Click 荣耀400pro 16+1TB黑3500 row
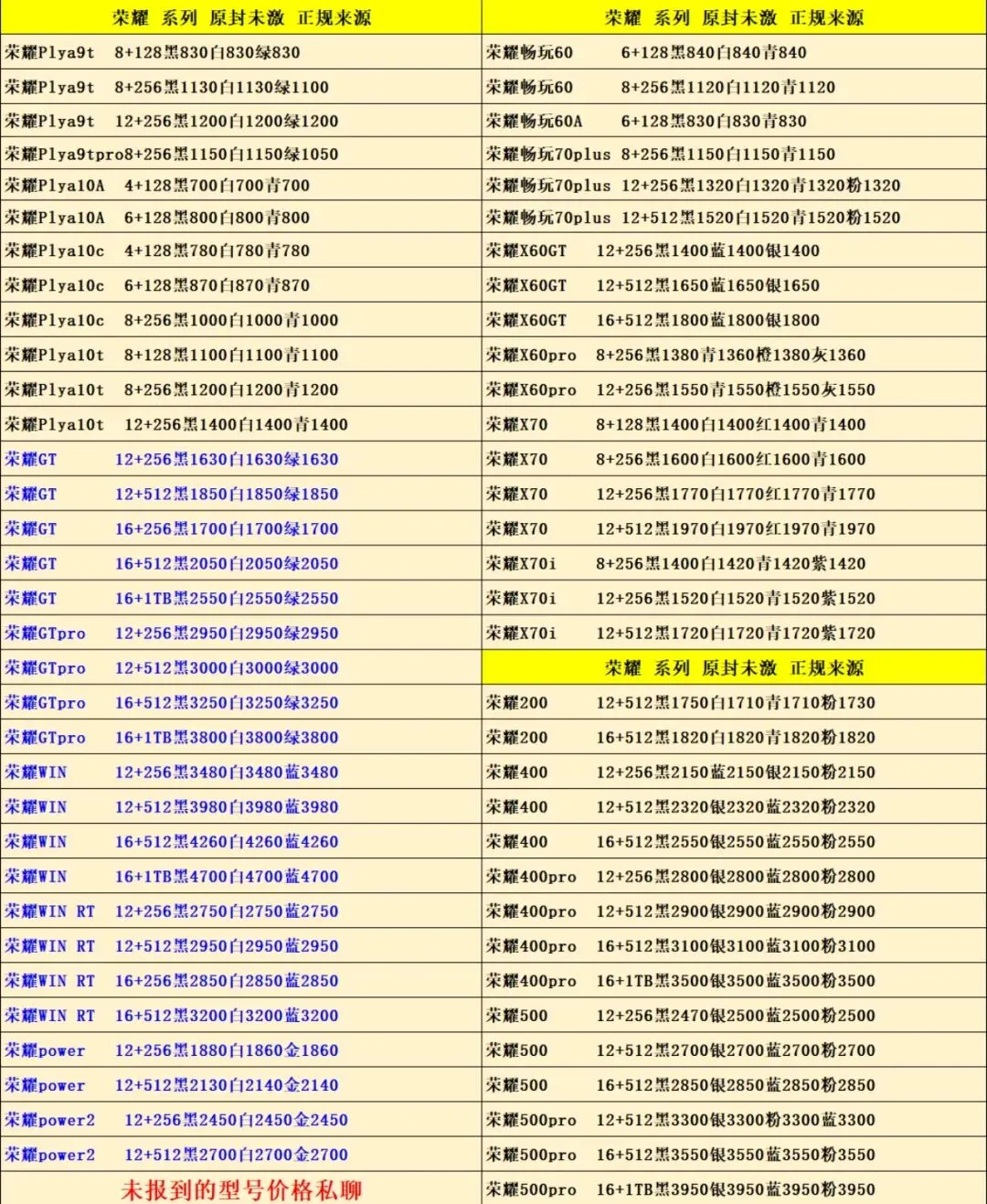The height and width of the screenshot is (1204, 987). pyautogui.click(x=734, y=980)
